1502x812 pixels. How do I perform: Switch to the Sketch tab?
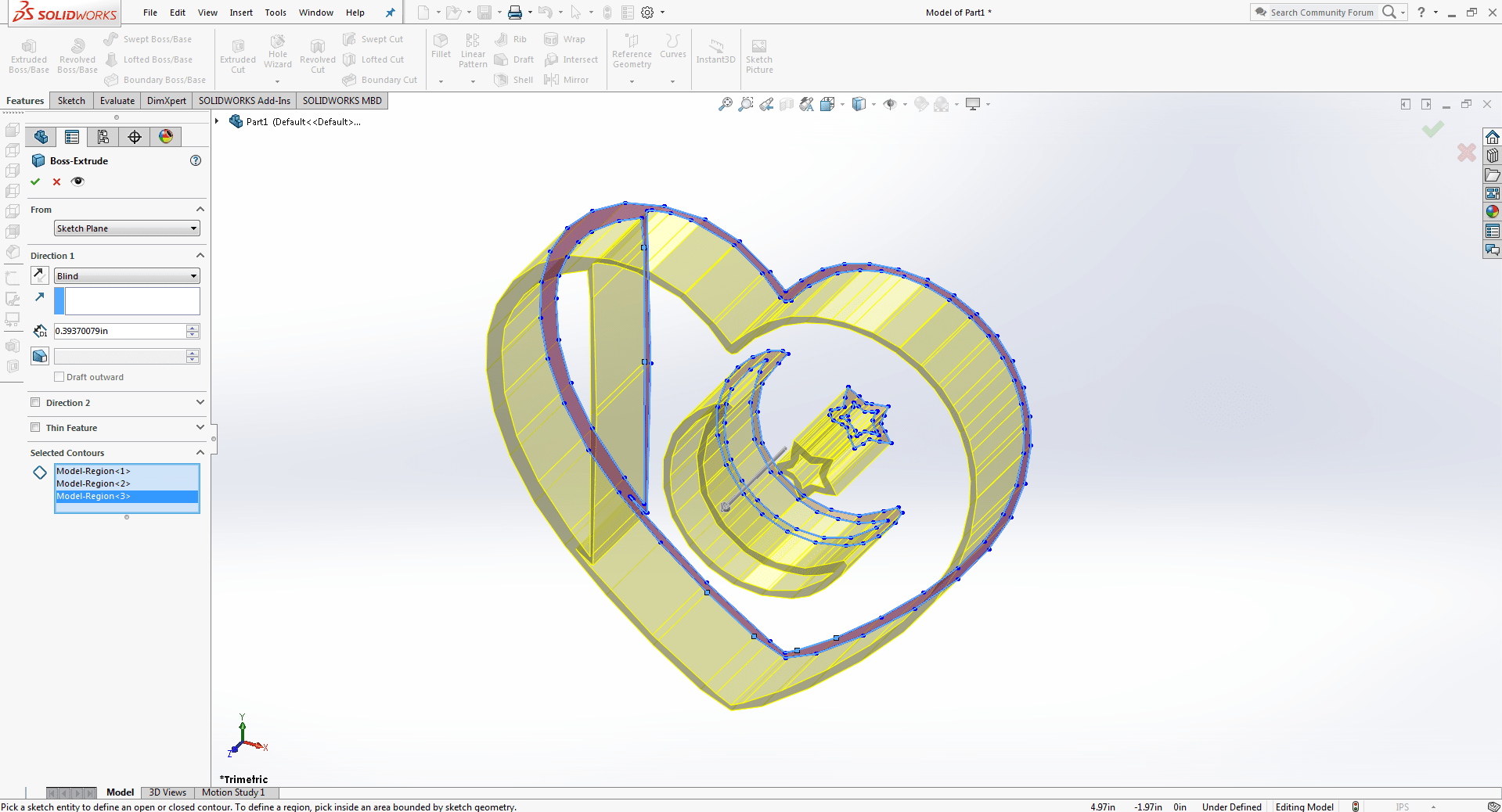(x=71, y=101)
